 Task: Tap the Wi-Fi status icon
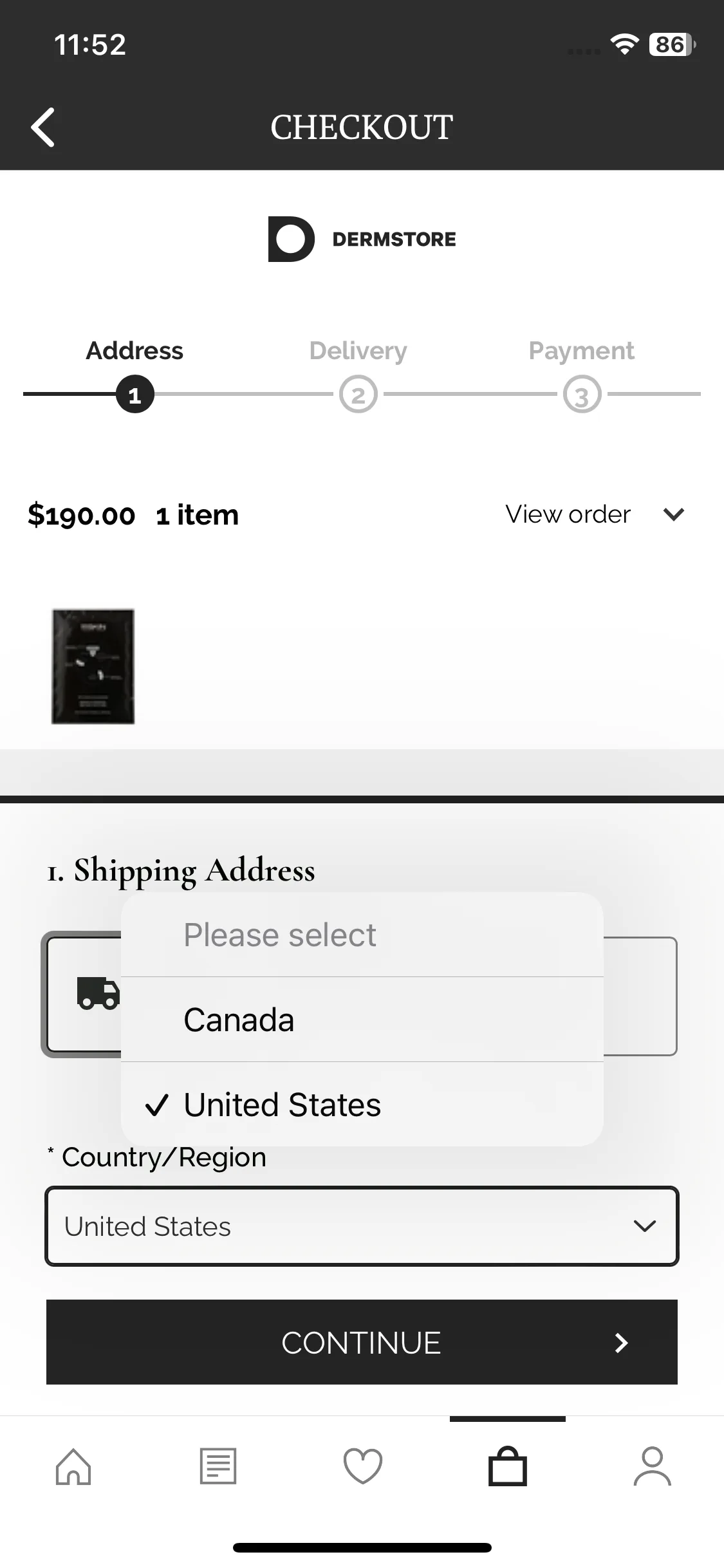click(624, 44)
